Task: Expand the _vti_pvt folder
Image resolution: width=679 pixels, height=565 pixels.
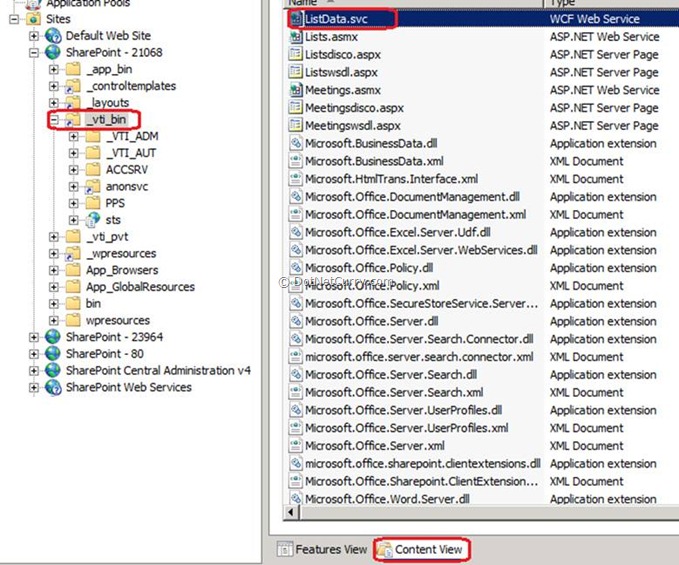Action: point(54,237)
